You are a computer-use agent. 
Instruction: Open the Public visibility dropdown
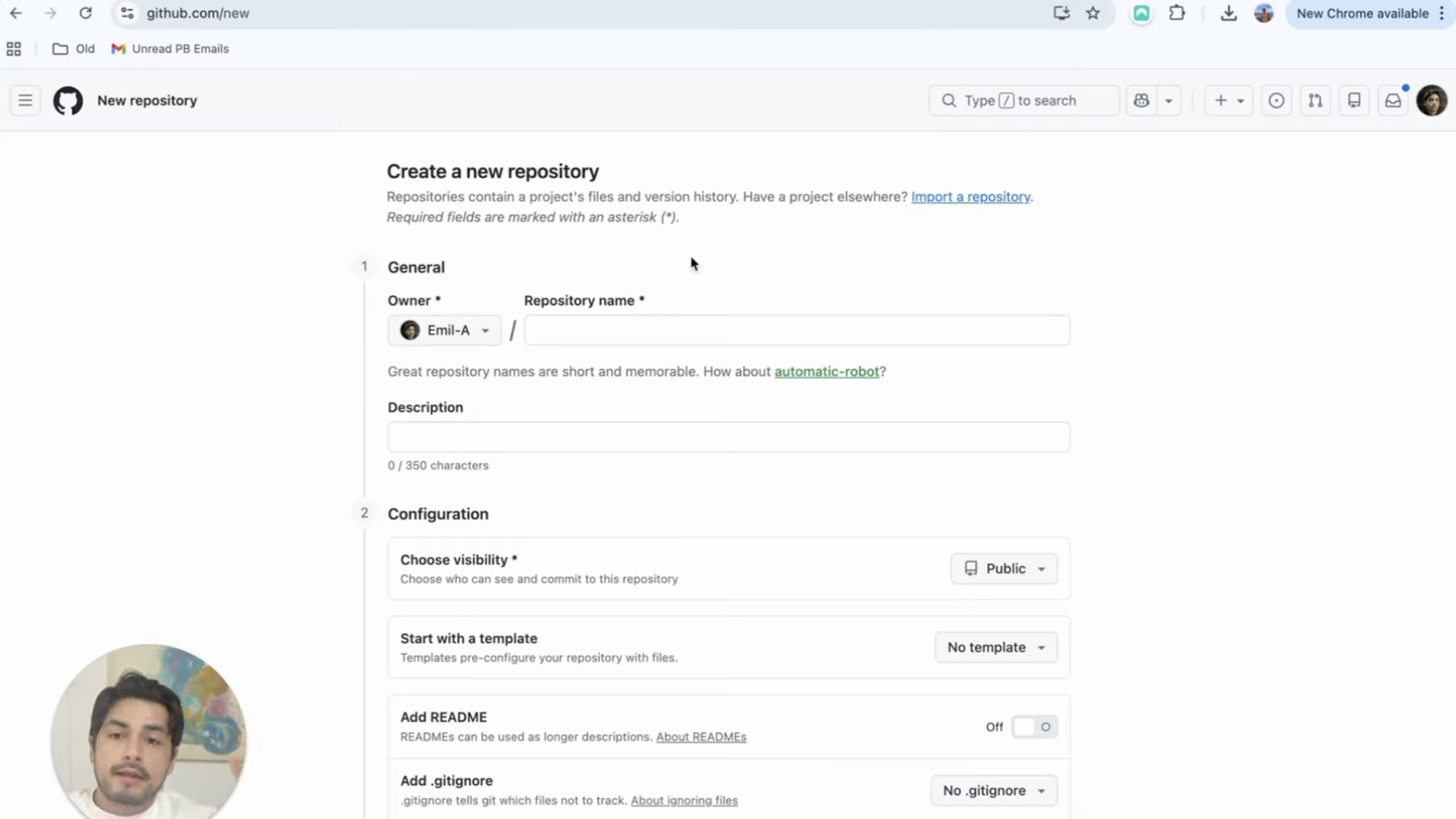(x=1004, y=569)
